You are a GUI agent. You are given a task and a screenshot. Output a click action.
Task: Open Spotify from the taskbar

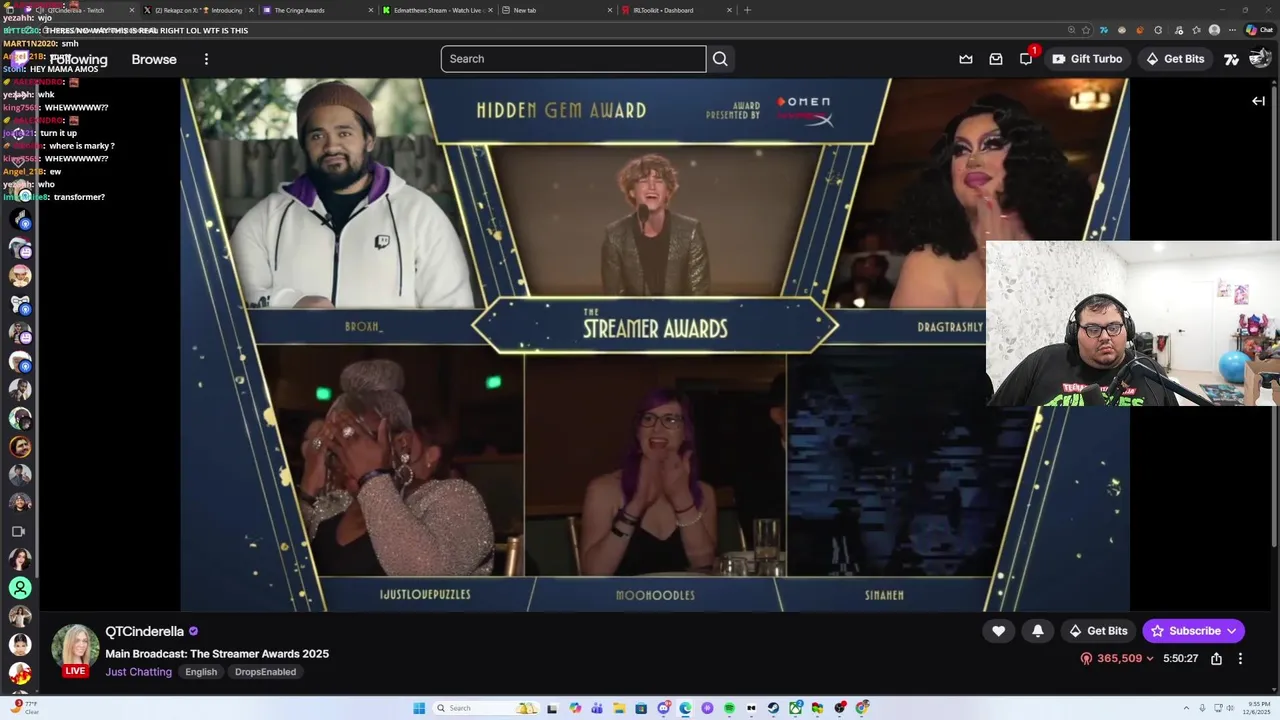point(729,708)
